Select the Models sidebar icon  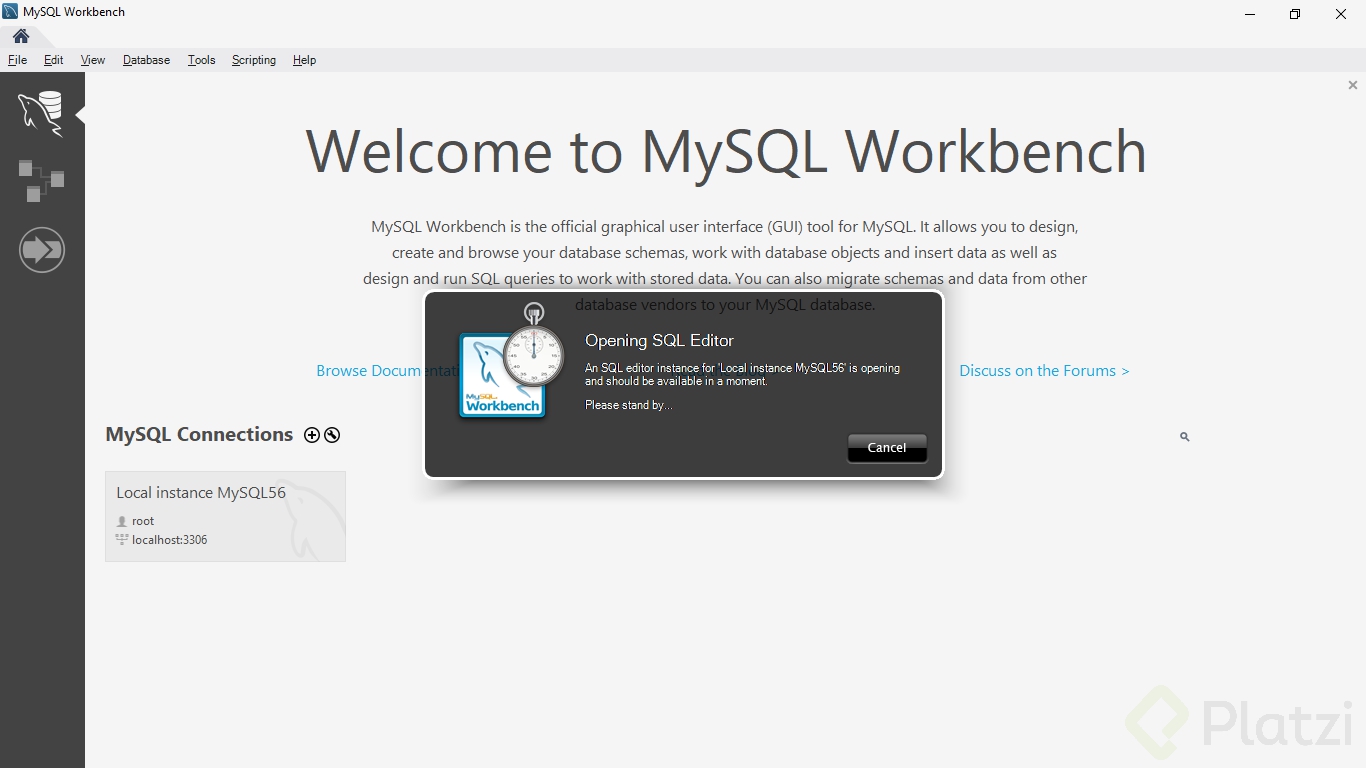tap(41, 181)
